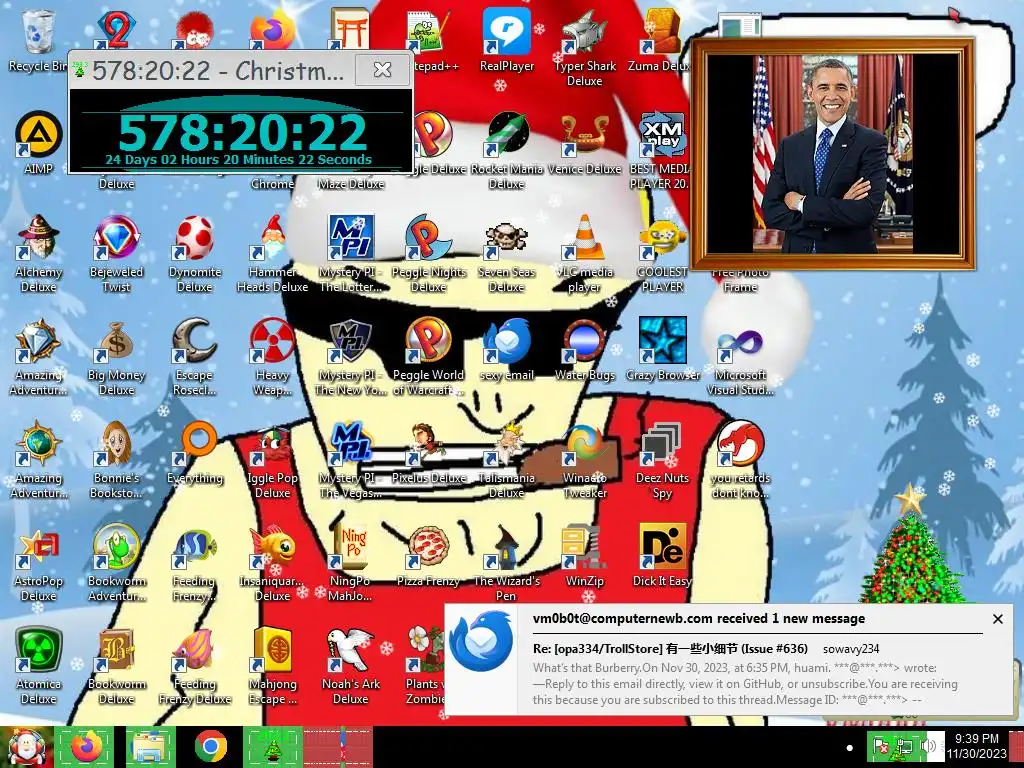Select Mystery PI The Lottery icon
The width and height of the screenshot is (1024, 768).
(350, 237)
